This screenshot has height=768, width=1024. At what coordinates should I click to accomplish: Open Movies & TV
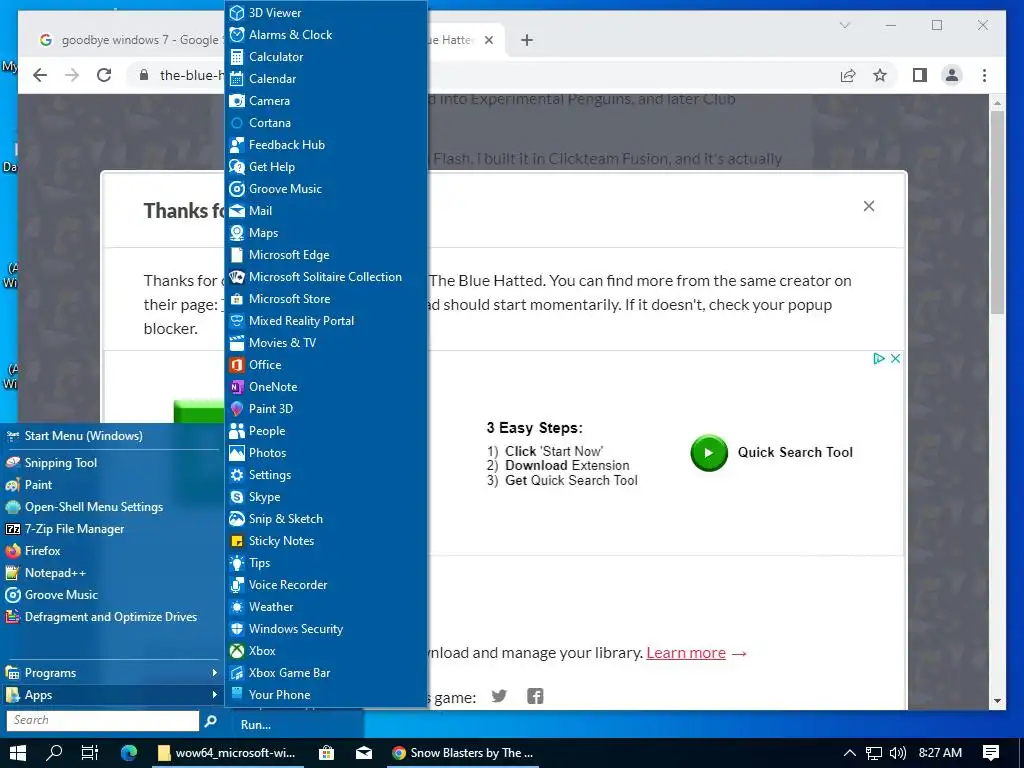[327, 343]
